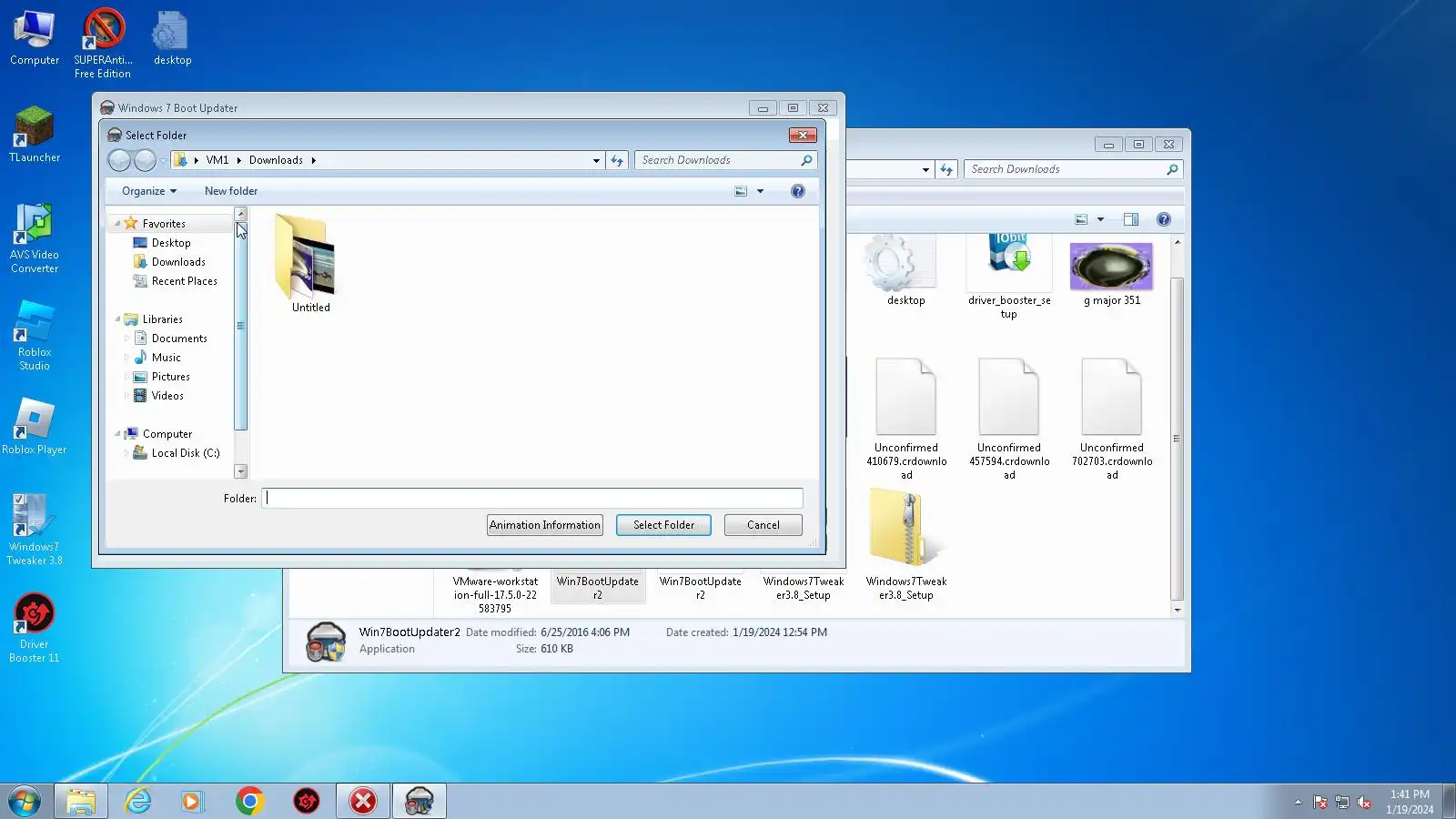Open Windows Explorer from the taskbar
The width and height of the screenshot is (1456, 819).
coord(81,801)
